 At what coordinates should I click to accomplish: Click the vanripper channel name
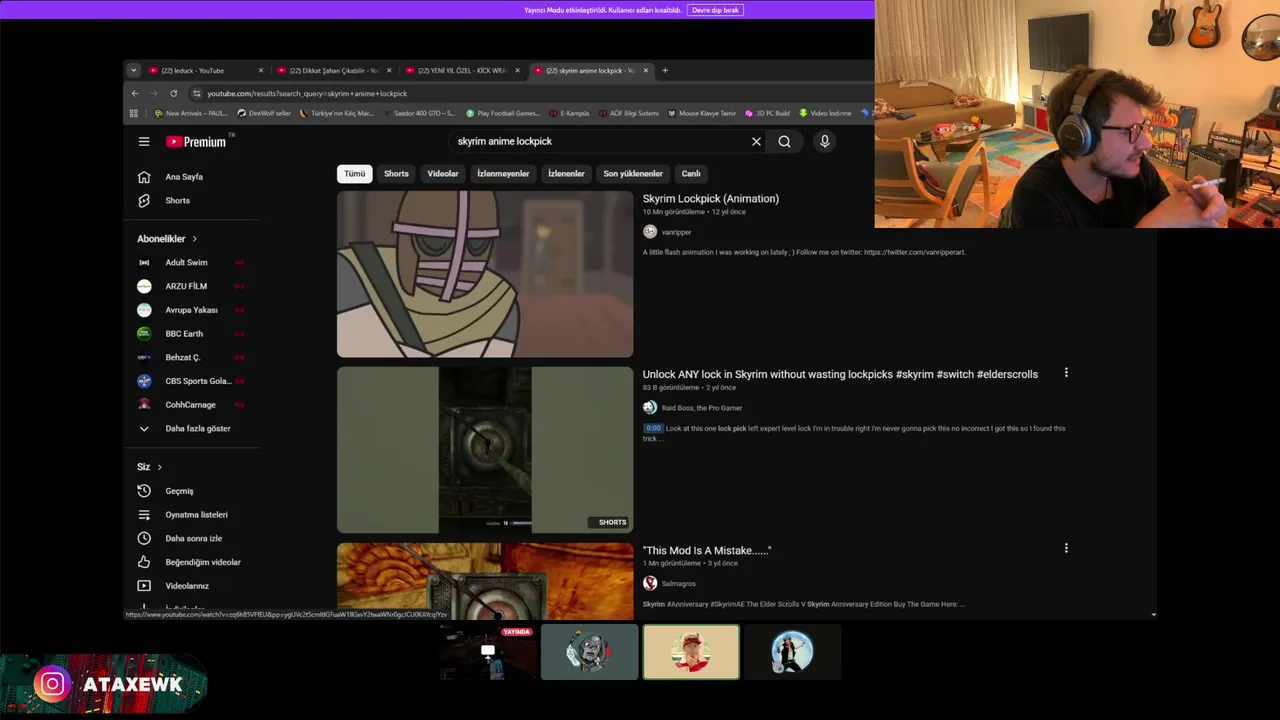point(676,232)
